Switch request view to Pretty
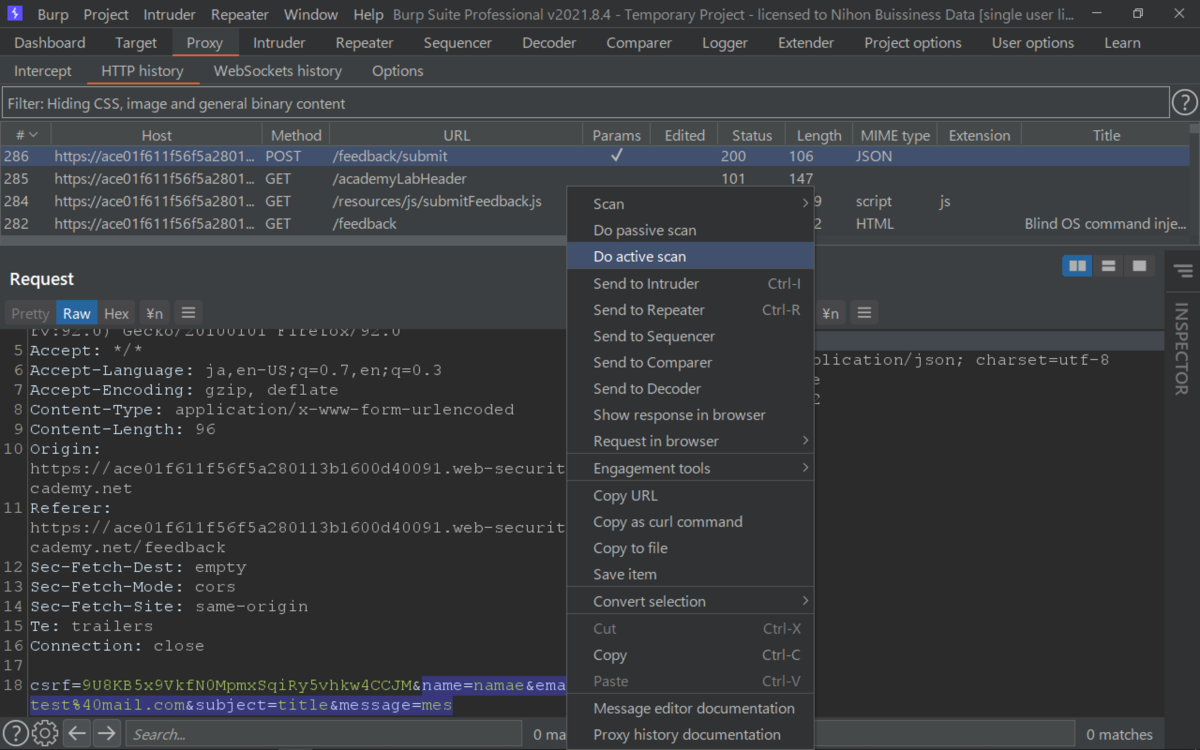Viewport: 1200px width, 750px height. tap(30, 313)
